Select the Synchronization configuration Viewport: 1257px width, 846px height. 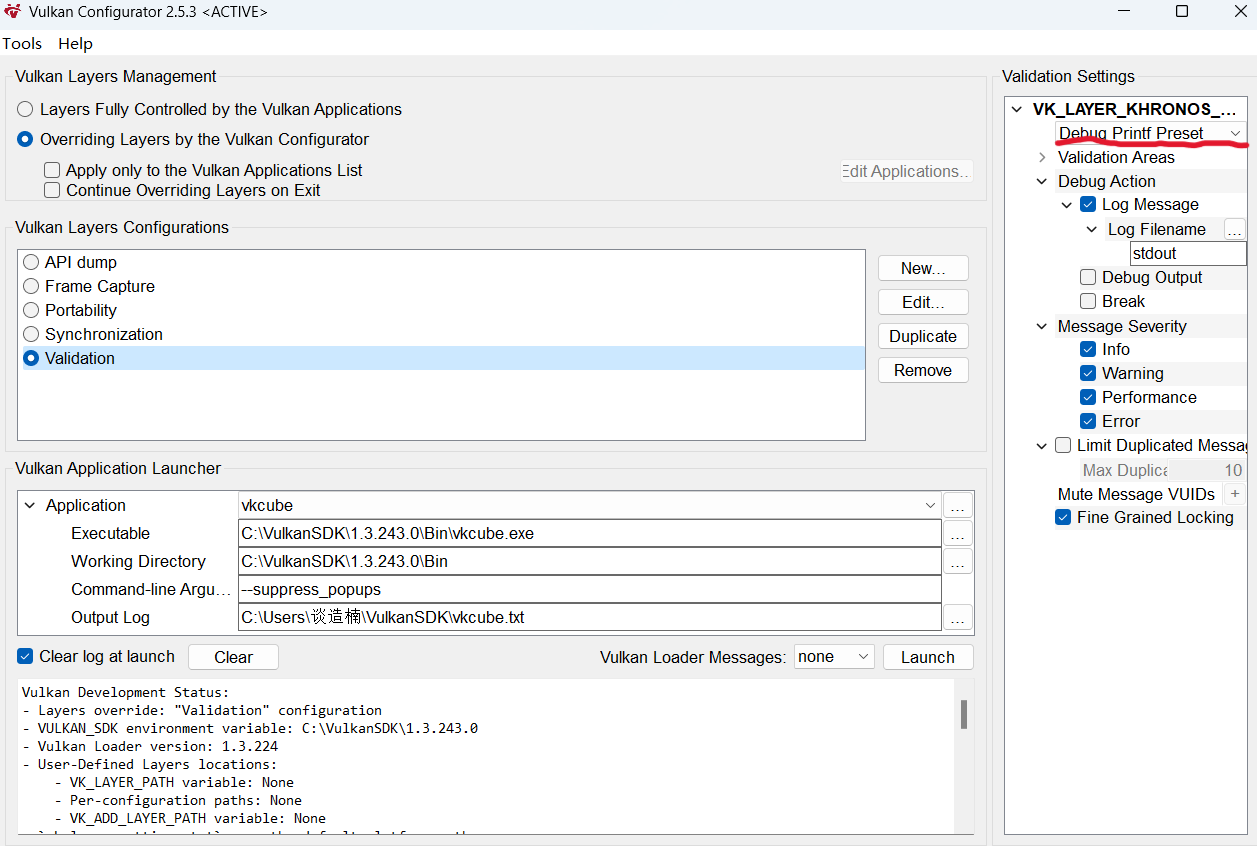point(31,334)
